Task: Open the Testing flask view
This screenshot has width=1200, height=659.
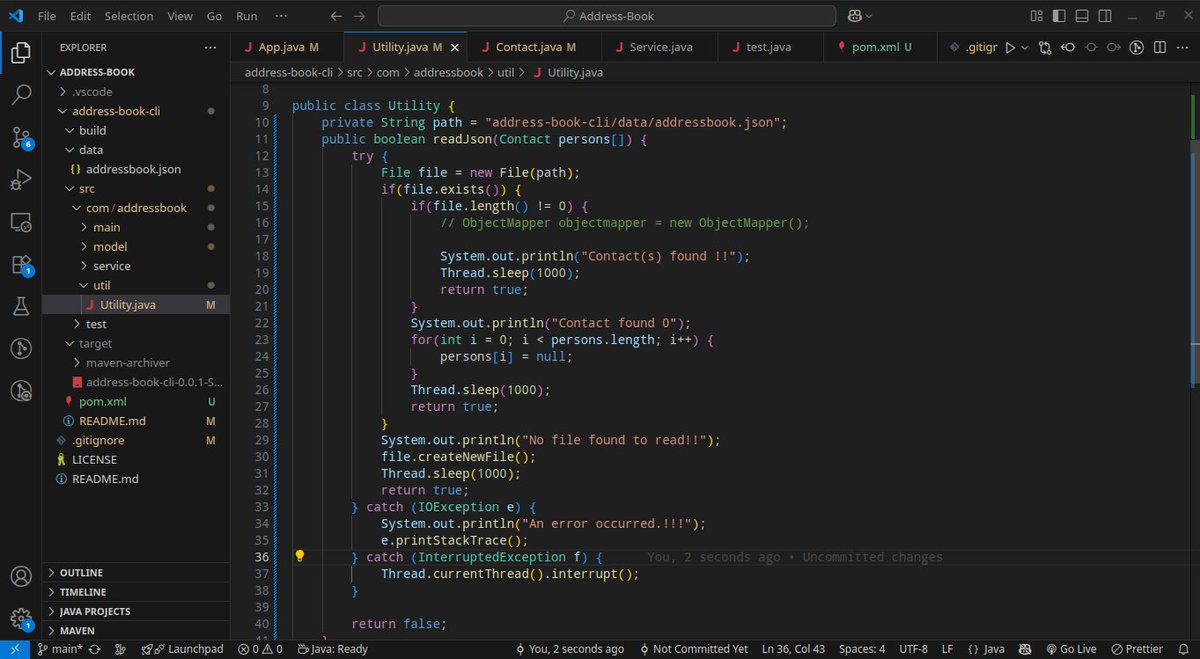Action: click(x=20, y=306)
